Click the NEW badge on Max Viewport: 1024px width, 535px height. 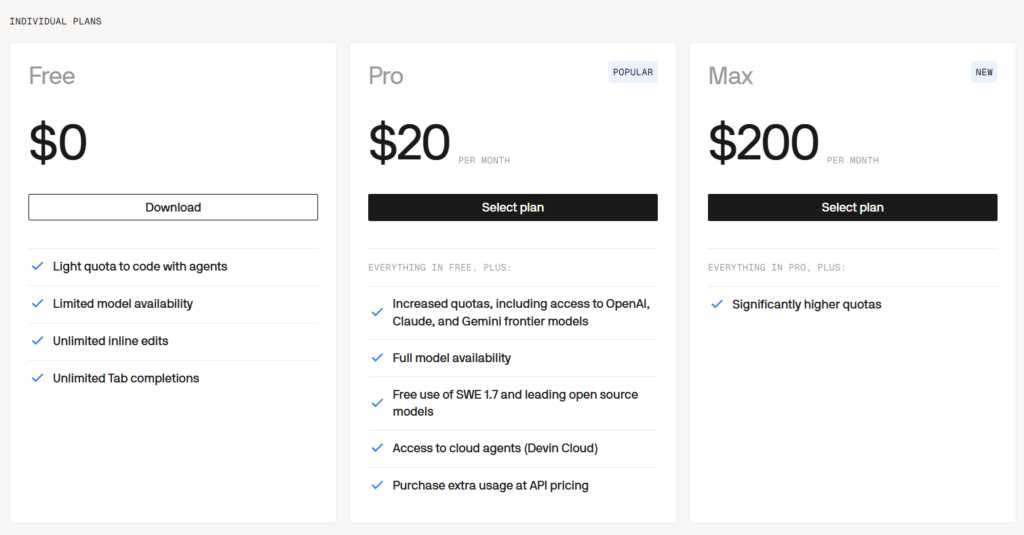click(984, 72)
